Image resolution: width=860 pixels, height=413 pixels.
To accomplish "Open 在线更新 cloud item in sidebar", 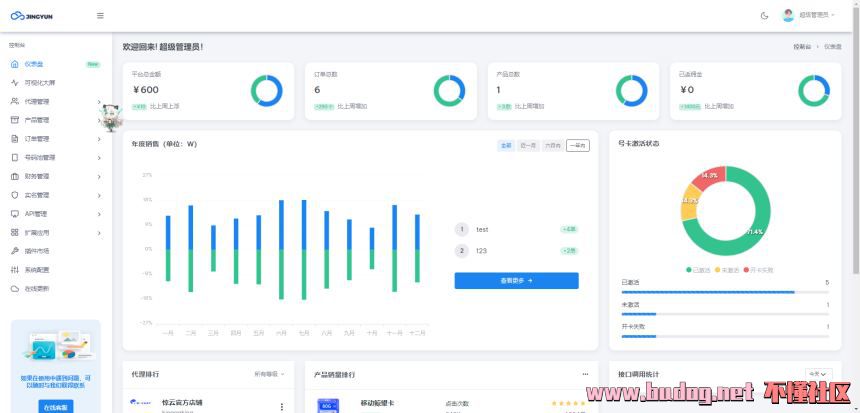I will [x=40, y=288].
